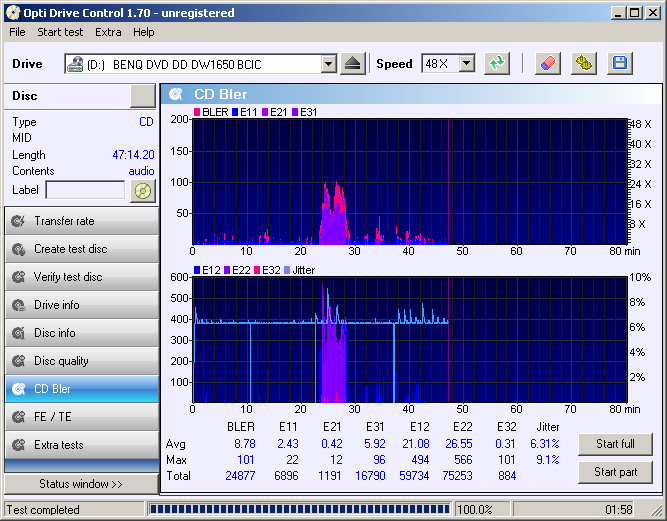The height and width of the screenshot is (521, 667).
Task: Switch to the Transfer rate section
Action: click(x=82, y=221)
